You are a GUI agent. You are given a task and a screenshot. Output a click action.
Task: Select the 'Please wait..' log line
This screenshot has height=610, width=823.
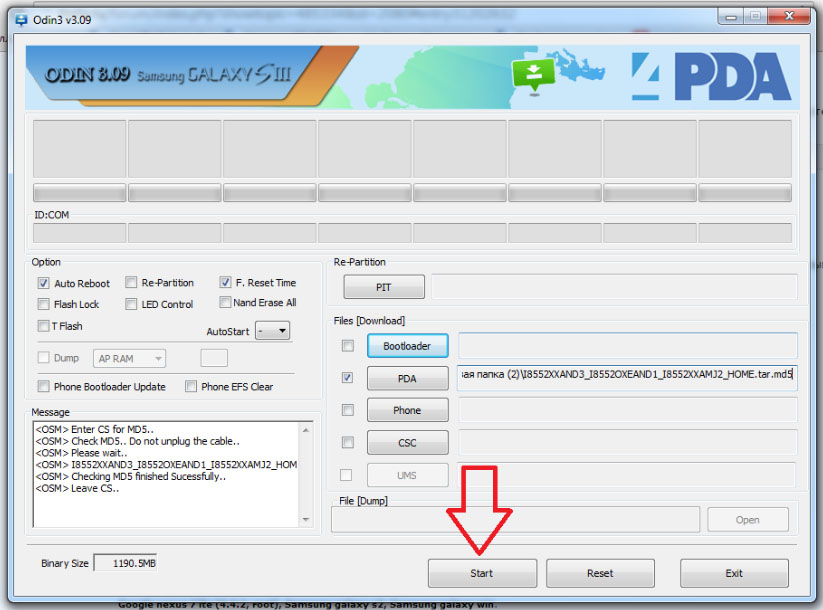point(81,453)
